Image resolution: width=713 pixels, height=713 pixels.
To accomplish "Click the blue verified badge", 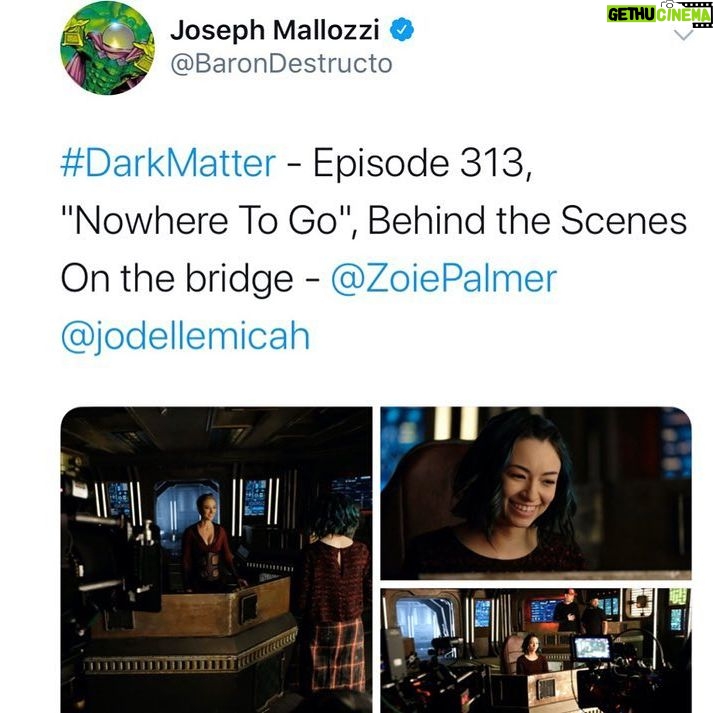I will 402,30.
